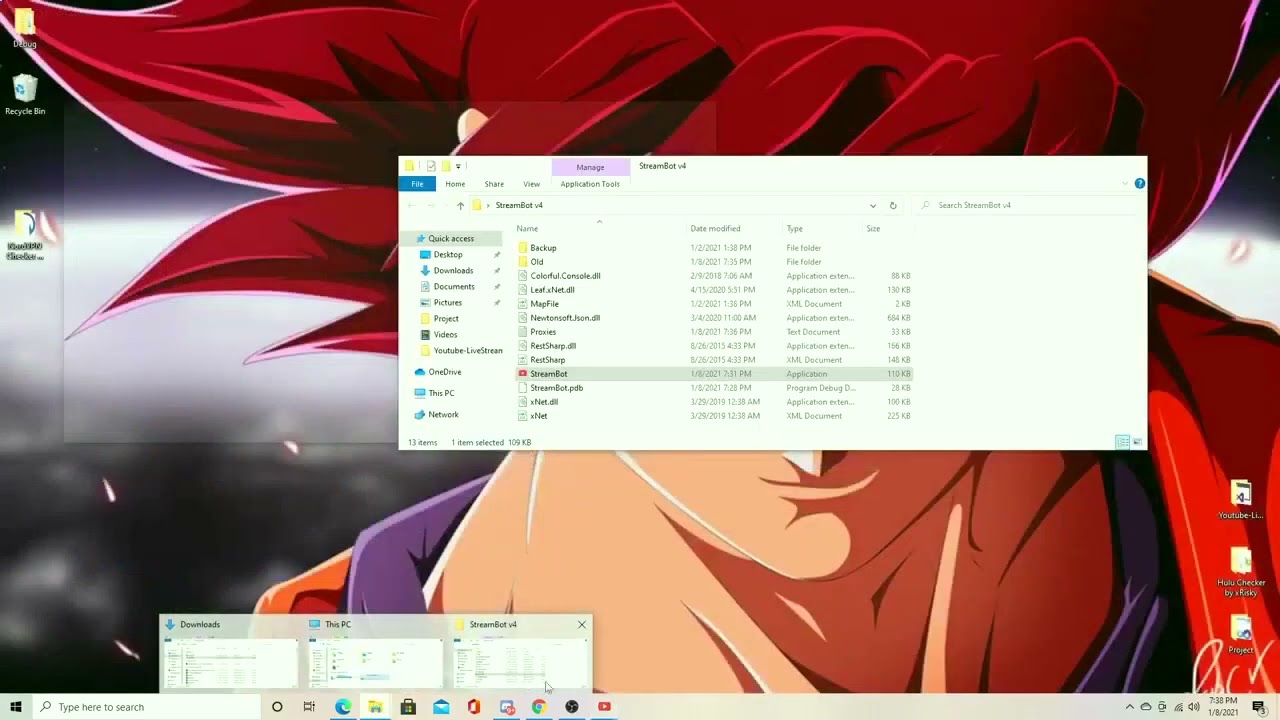This screenshot has height=720, width=1280.
Task: Click the network icon in the system tray
Action: (1177, 707)
